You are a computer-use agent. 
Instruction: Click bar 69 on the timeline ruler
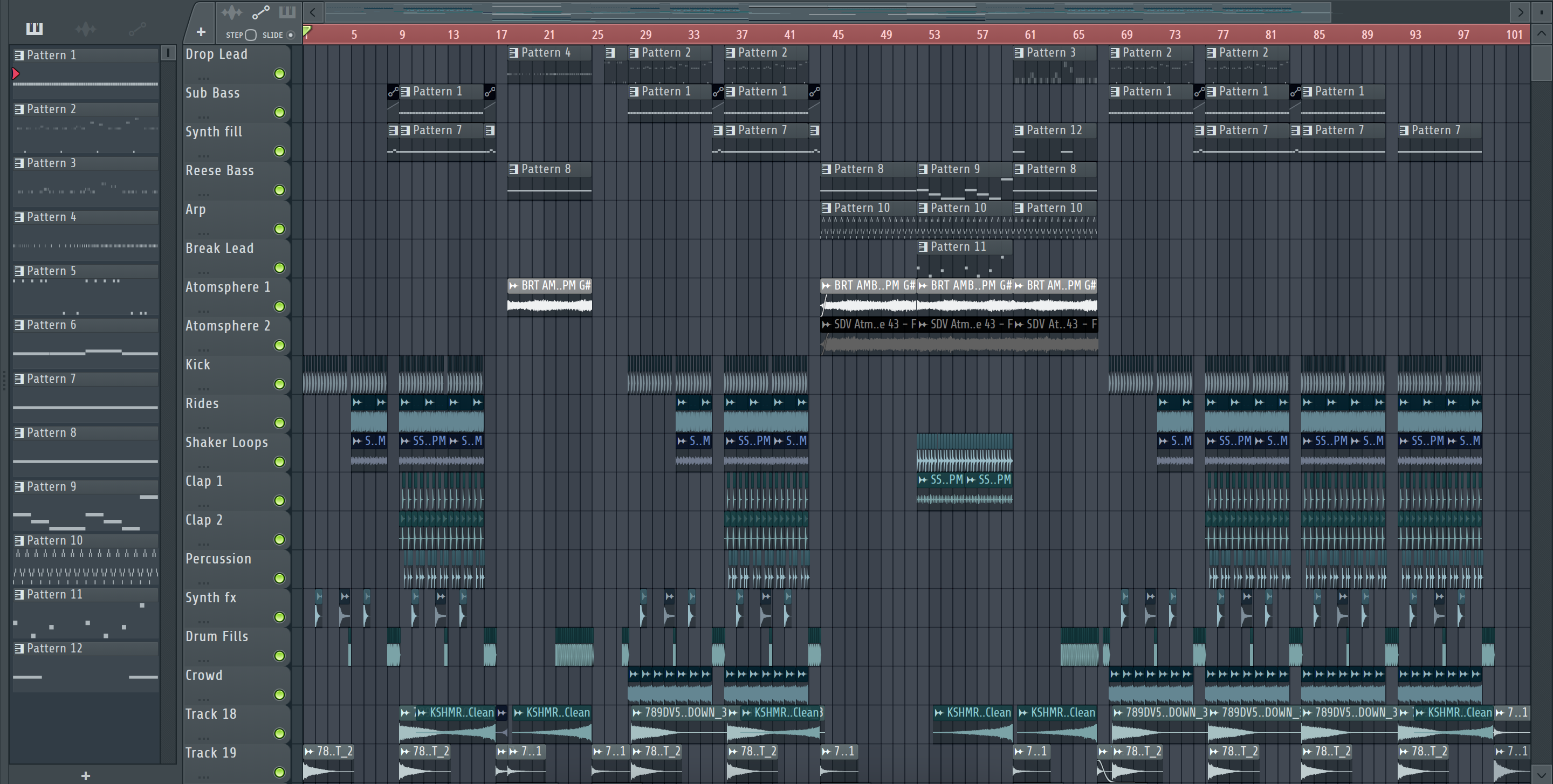tap(1127, 35)
